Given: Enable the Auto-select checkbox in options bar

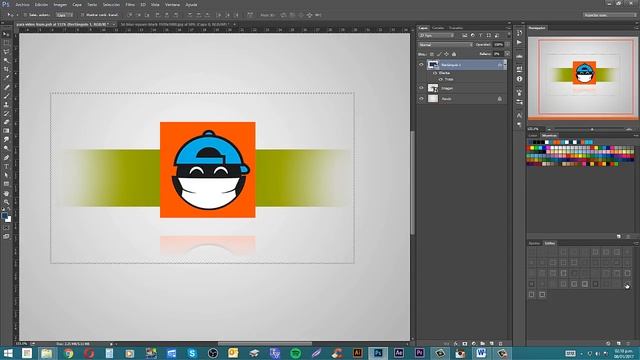Looking at the screenshot, I should pyautogui.click(x=25, y=15).
